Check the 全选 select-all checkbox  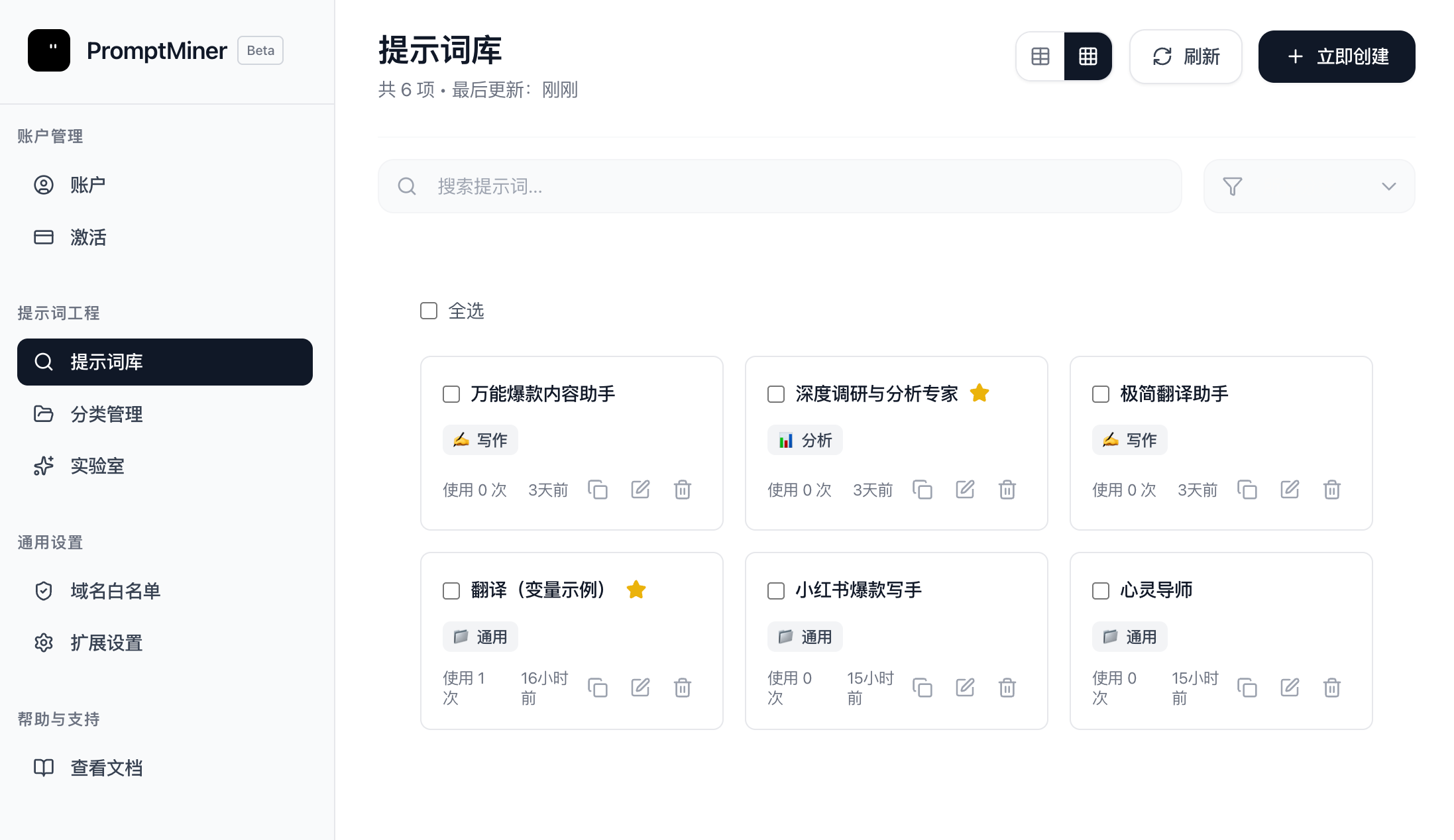point(429,311)
